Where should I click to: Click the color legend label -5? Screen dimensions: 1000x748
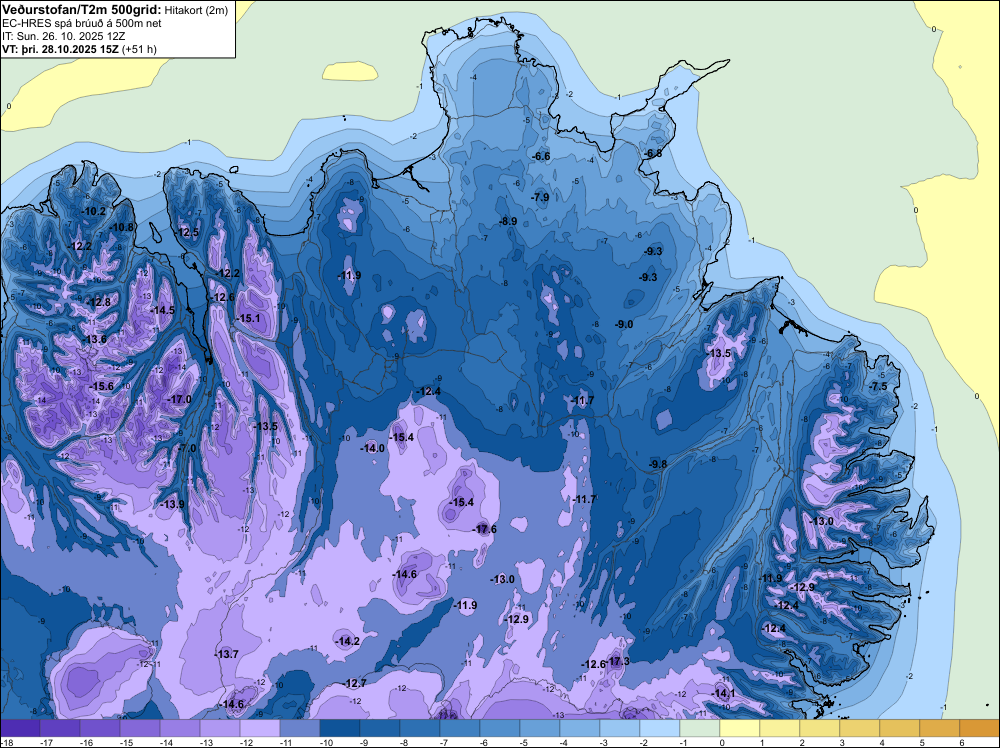pos(523,742)
